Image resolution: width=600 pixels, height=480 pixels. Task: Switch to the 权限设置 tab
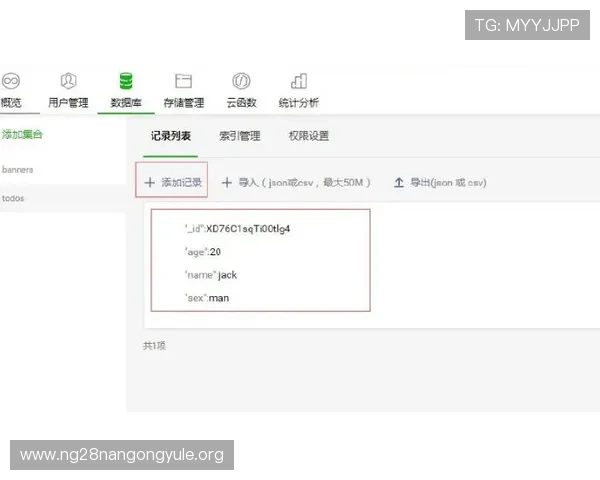click(x=308, y=136)
